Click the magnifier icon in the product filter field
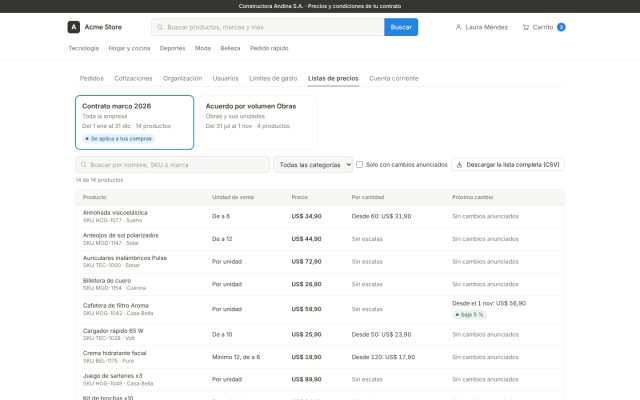640x400 pixels. click(84, 164)
